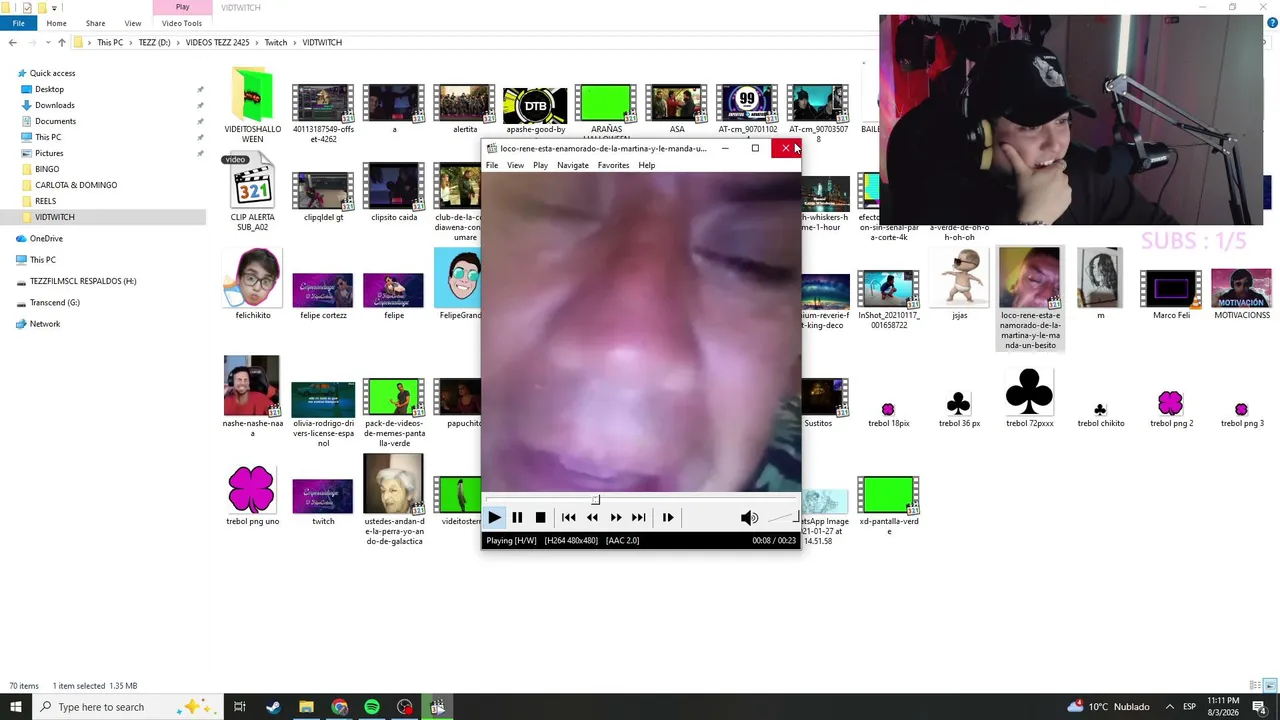The image size is (1280, 720).
Task: Go up one folder level in Explorer
Action: (62, 42)
